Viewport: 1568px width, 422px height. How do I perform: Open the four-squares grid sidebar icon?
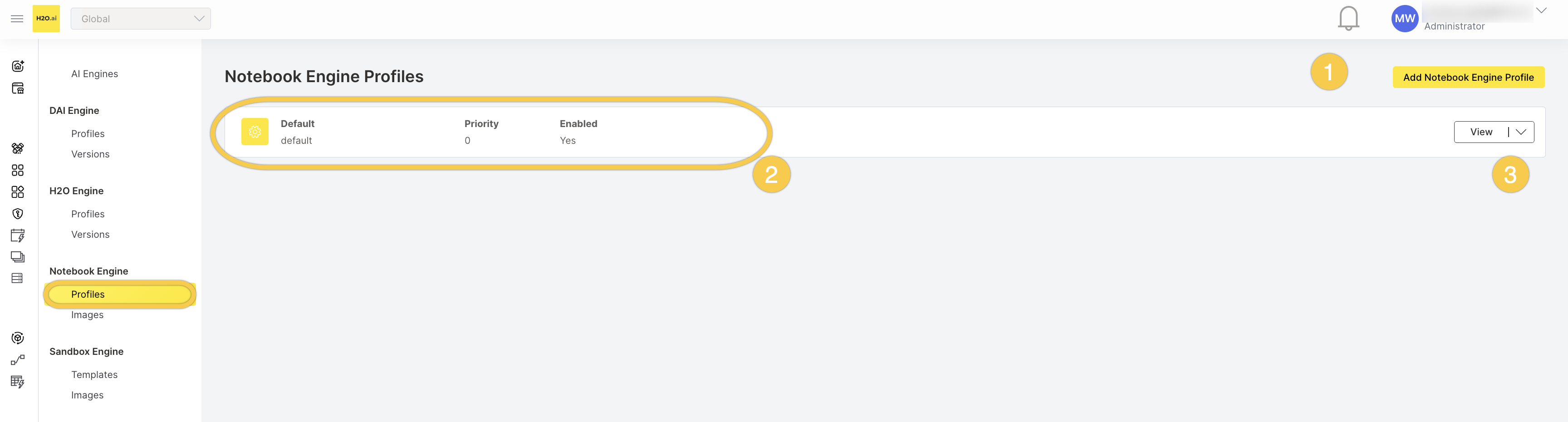click(x=18, y=170)
